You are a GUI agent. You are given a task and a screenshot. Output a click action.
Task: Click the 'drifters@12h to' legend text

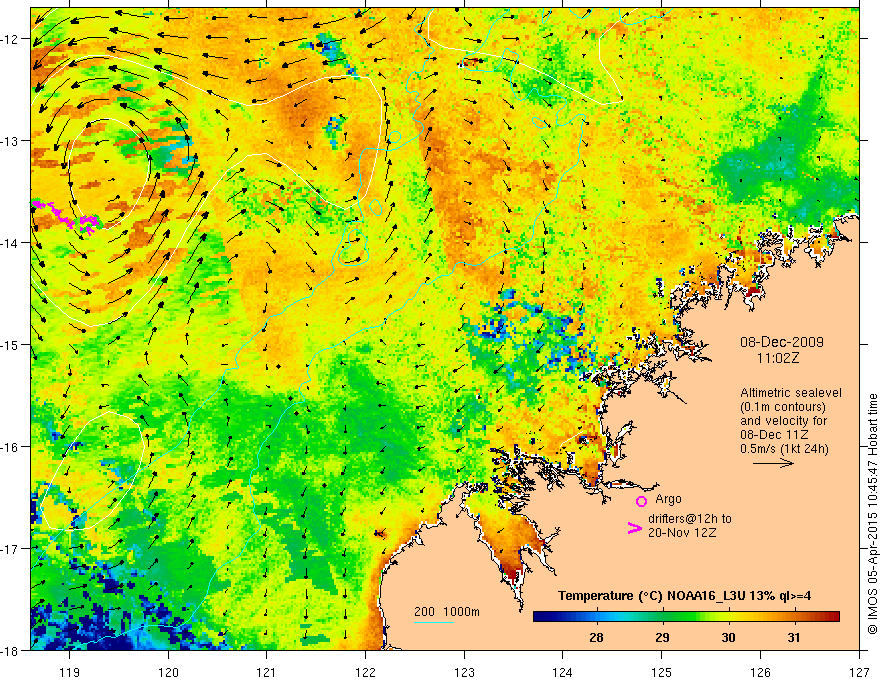(x=690, y=519)
